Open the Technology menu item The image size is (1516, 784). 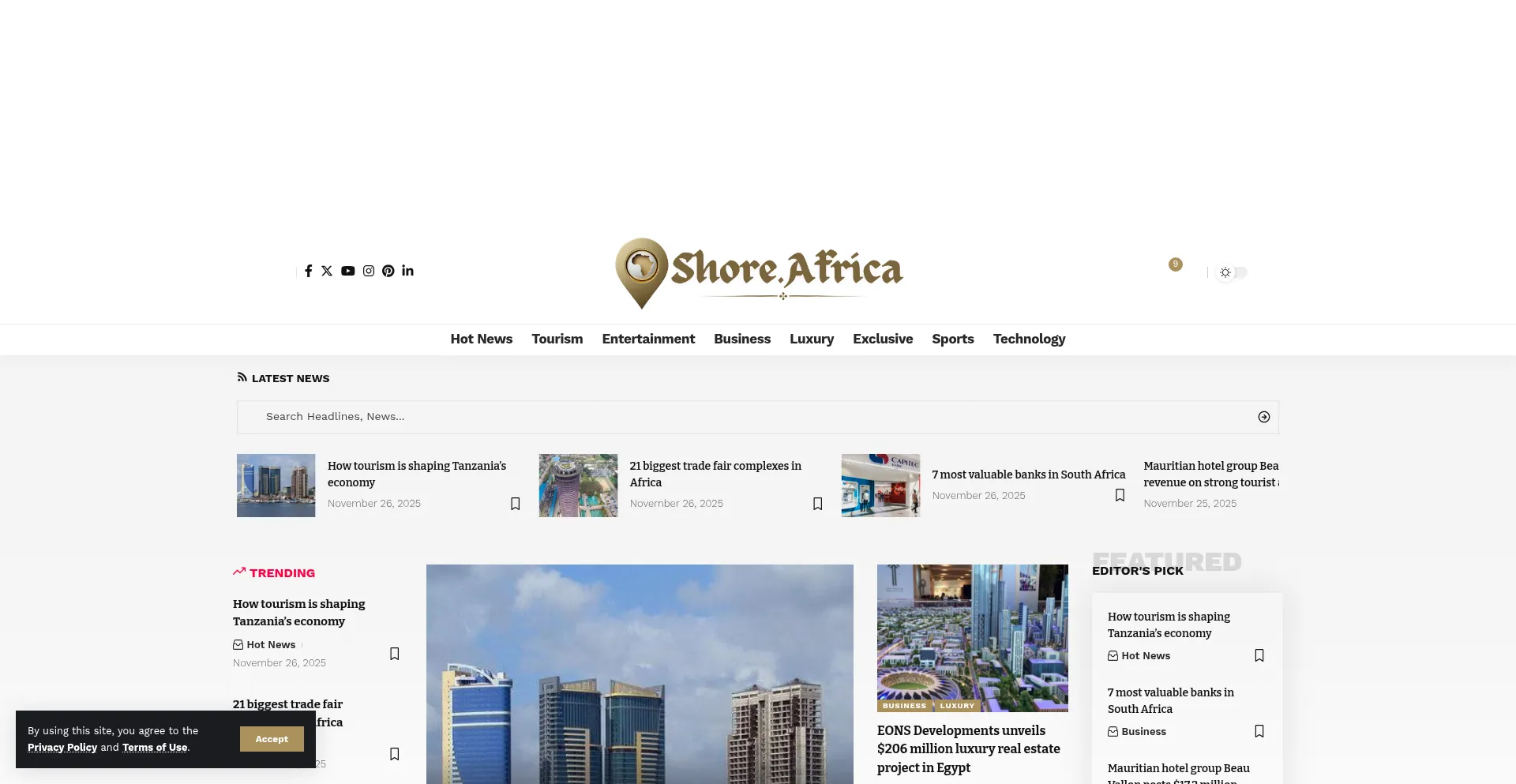tap(1029, 339)
